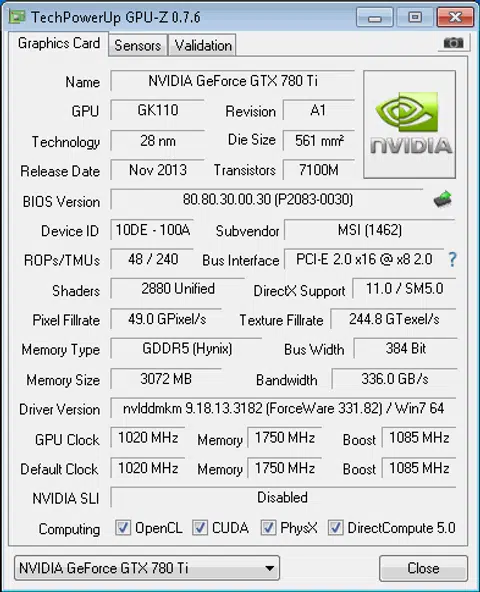Image resolution: width=480 pixels, height=592 pixels.
Task: Minimize the GPU-Z window
Action: 375,17
